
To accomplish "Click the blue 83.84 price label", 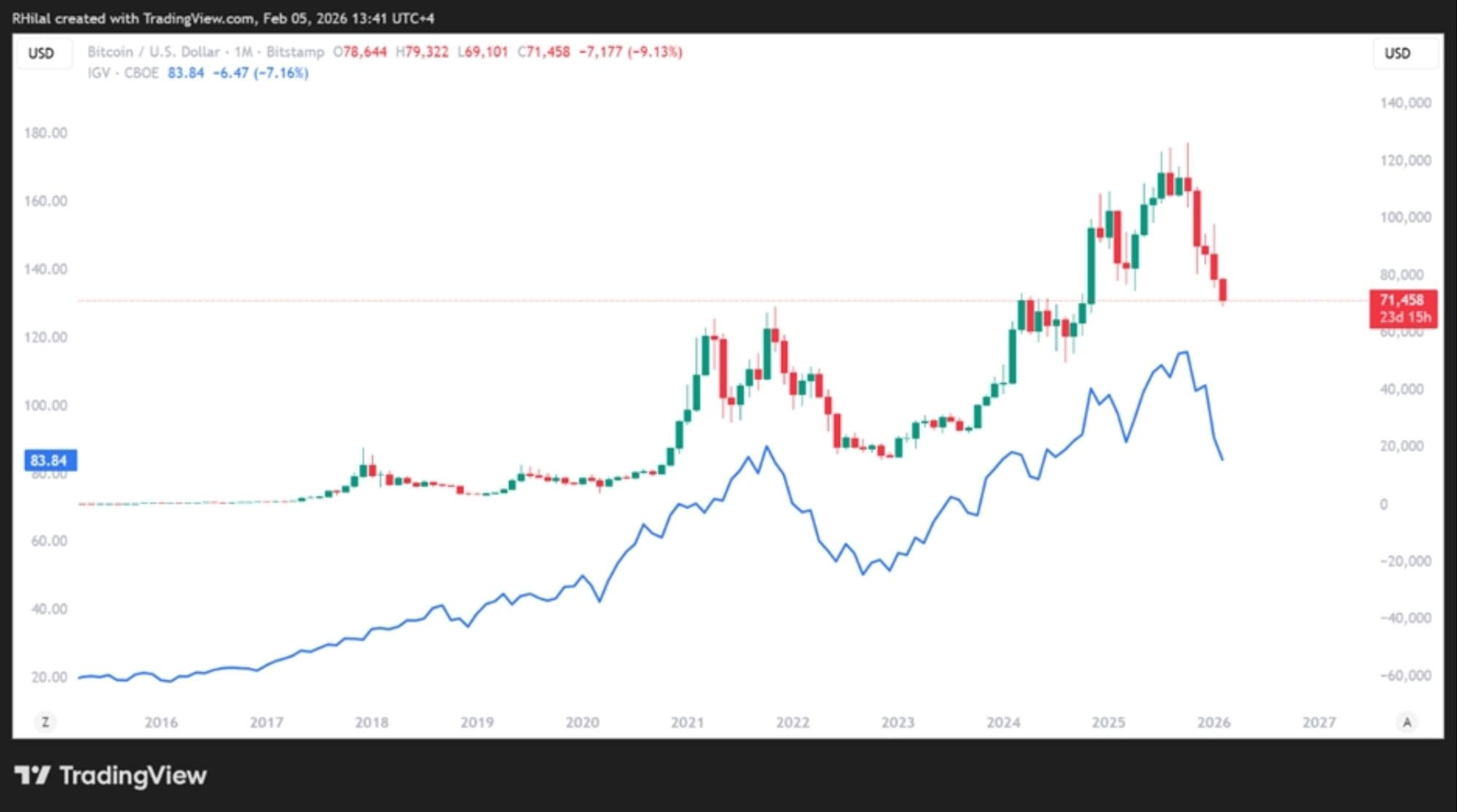I will click(49, 460).
